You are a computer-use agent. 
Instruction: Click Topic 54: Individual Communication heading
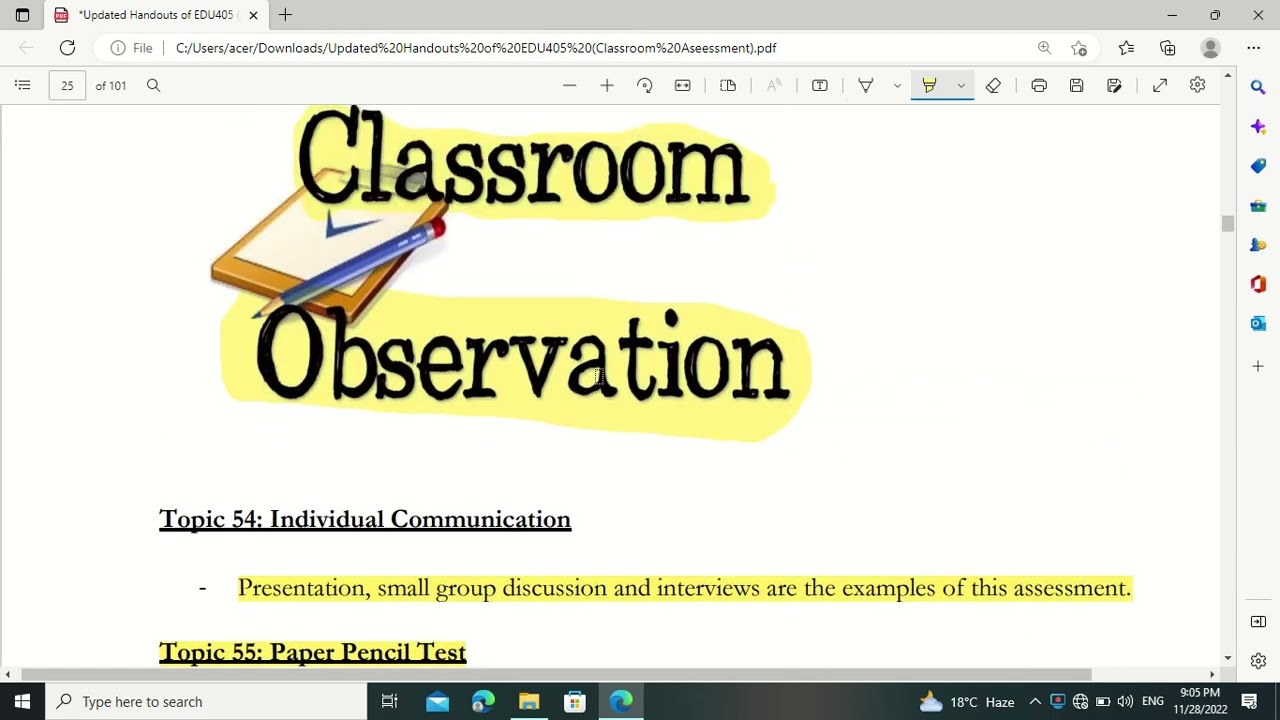365,519
